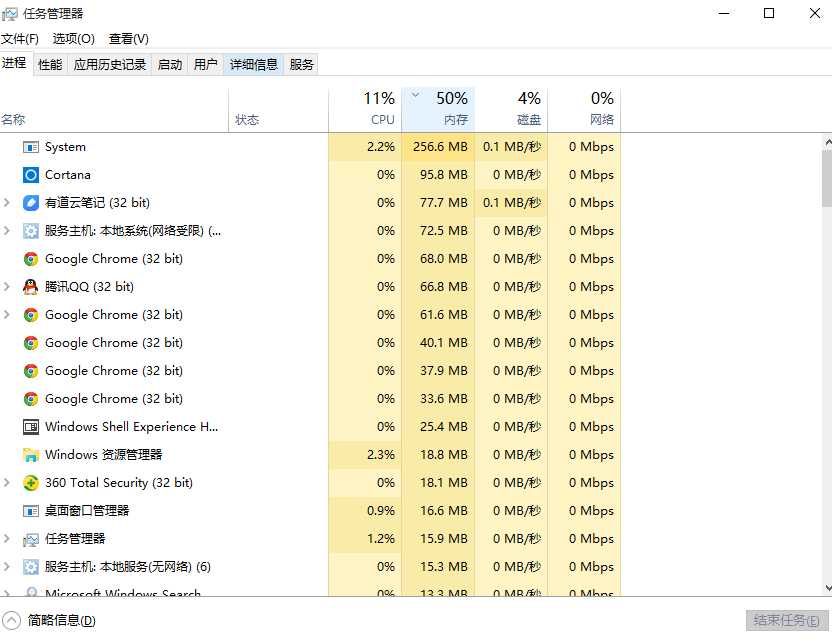The height and width of the screenshot is (643, 832).
Task: Click the Windows Shell Experience Host icon
Action: pyautogui.click(x=31, y=427)
